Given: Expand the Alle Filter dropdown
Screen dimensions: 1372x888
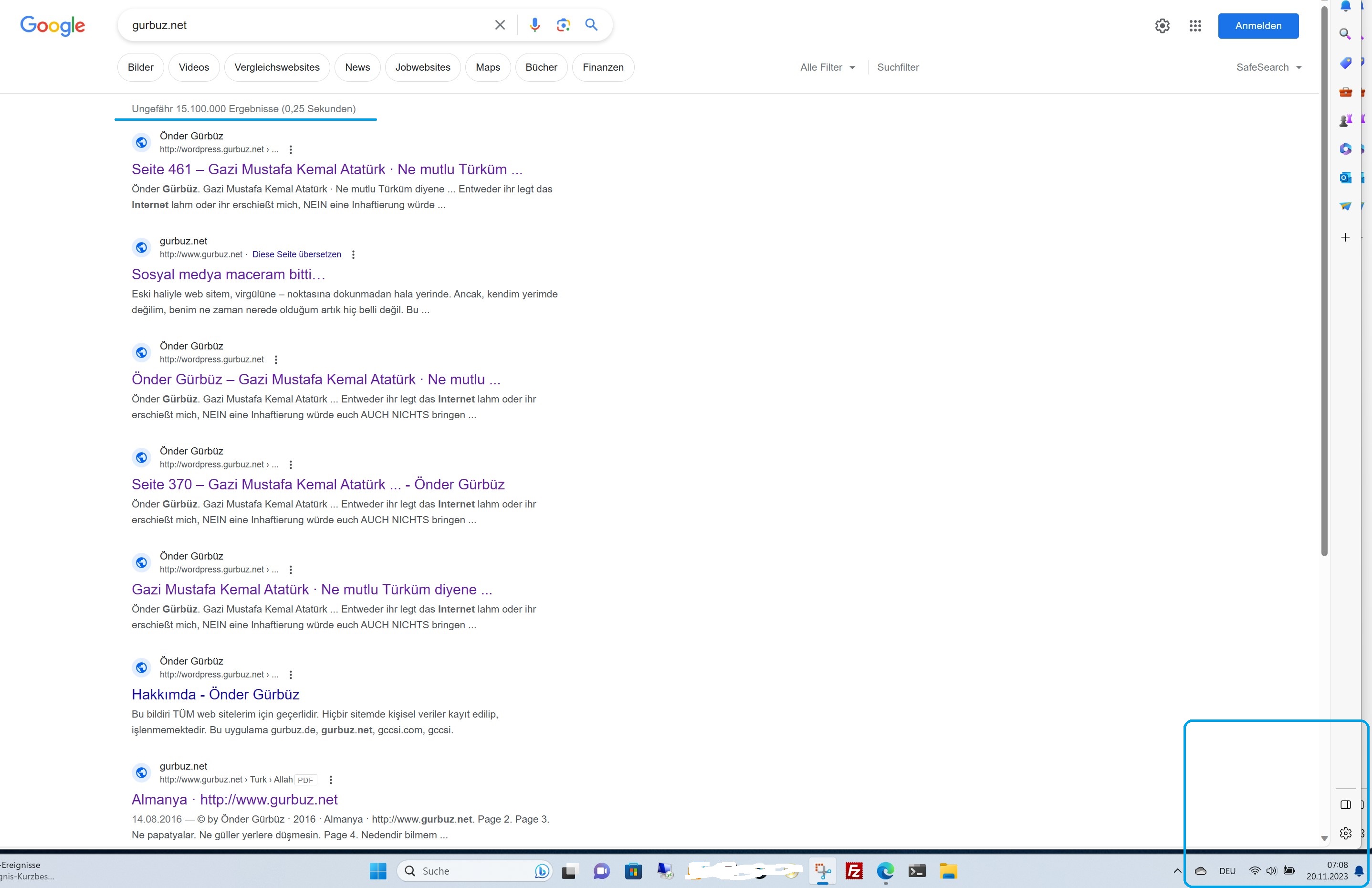Looking at the screenshot, I should point(827,67).
